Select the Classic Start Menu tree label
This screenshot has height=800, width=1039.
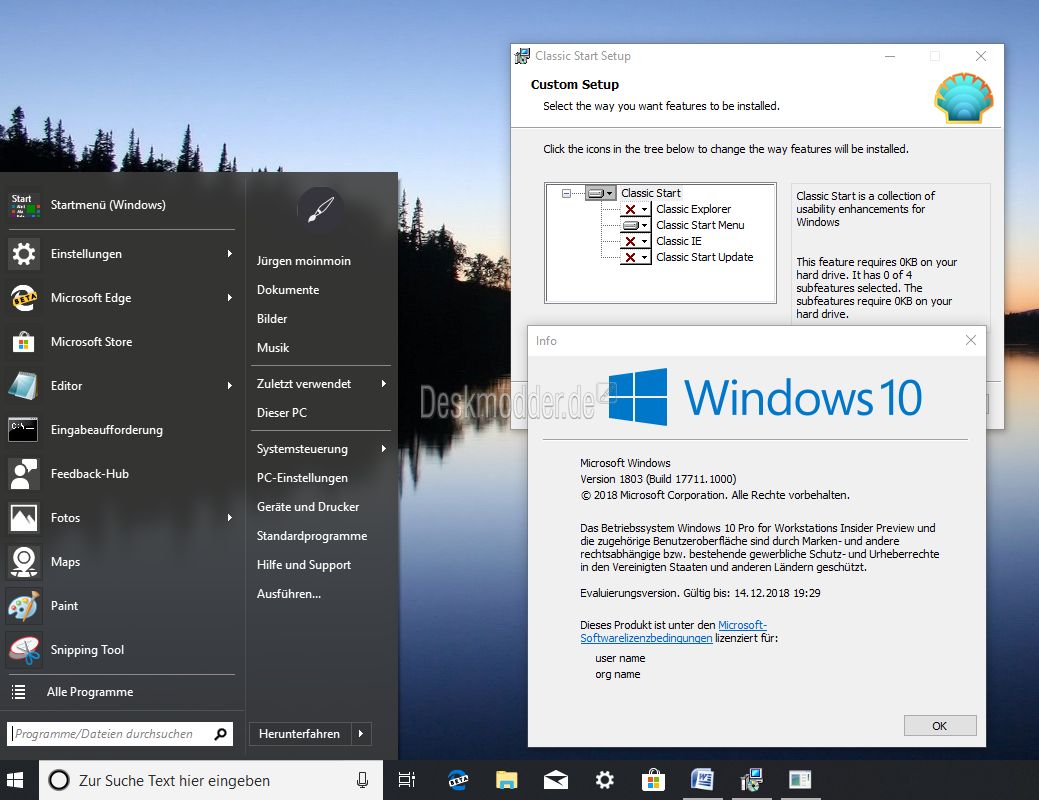click(700, 225)
